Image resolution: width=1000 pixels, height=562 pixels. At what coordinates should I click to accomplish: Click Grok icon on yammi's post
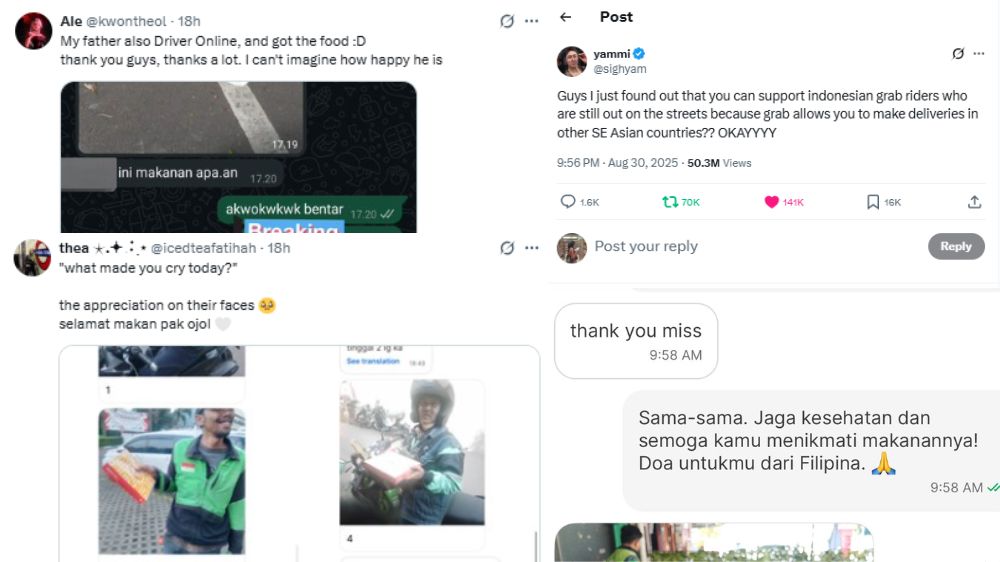coord(958,54)
